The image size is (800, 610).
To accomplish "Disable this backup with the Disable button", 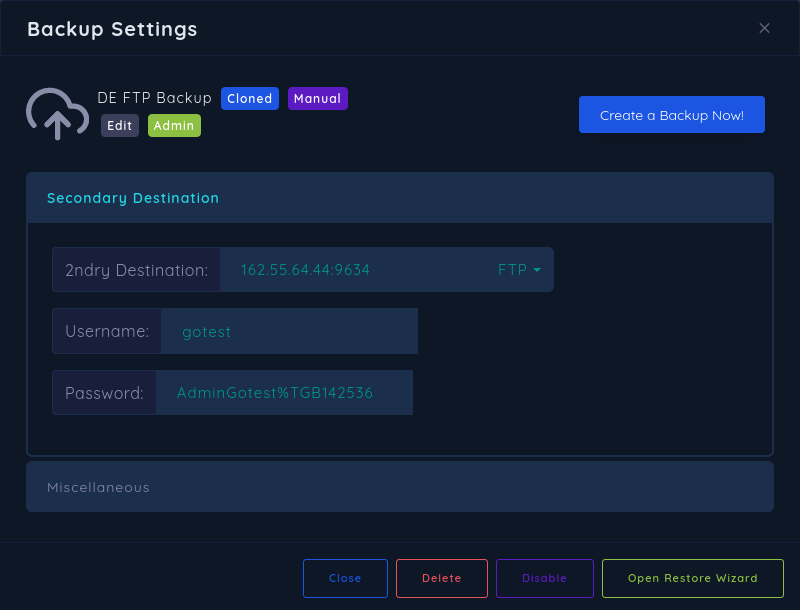I will tap(544, 578).
